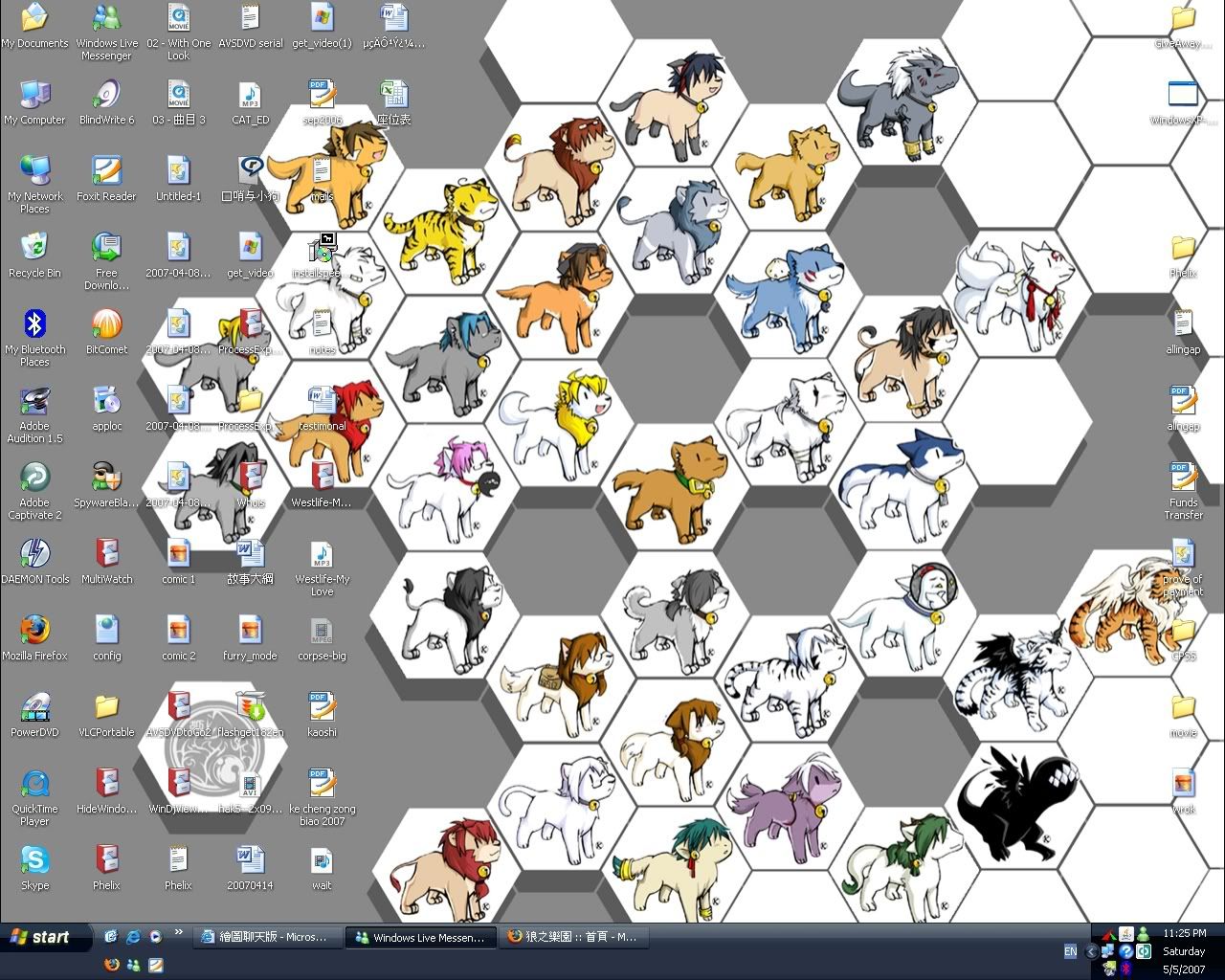Launch Internet Explorer from Quick Launch

tap(133, 937)
